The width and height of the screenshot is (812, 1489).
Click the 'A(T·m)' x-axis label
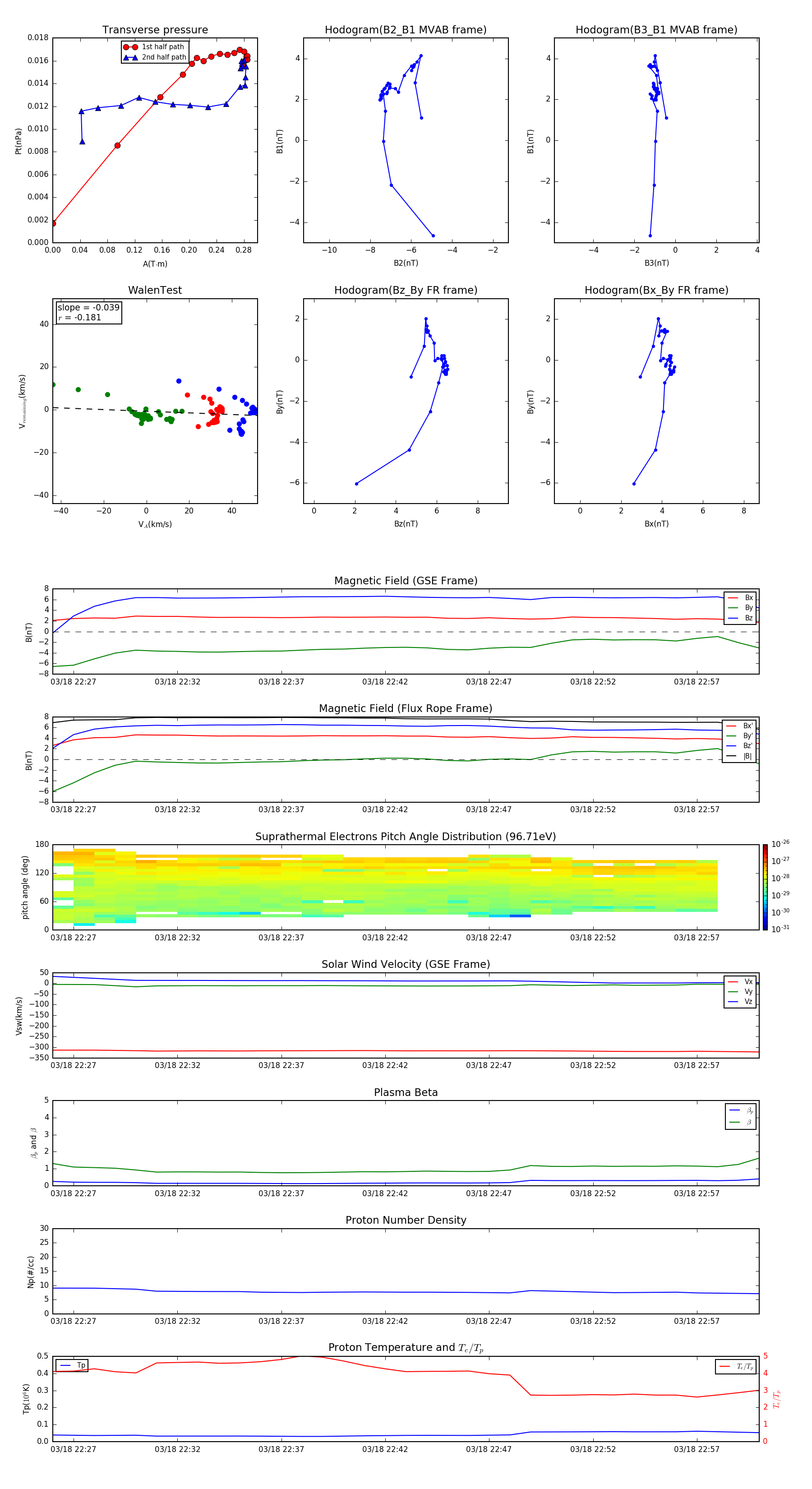(x=155, y=264)
